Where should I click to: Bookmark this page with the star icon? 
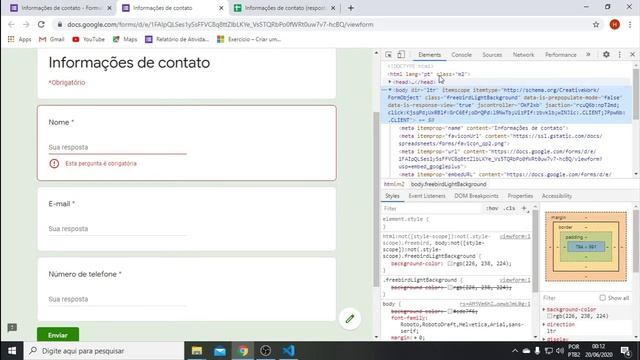pyautogui.click(x=596, y=24)
